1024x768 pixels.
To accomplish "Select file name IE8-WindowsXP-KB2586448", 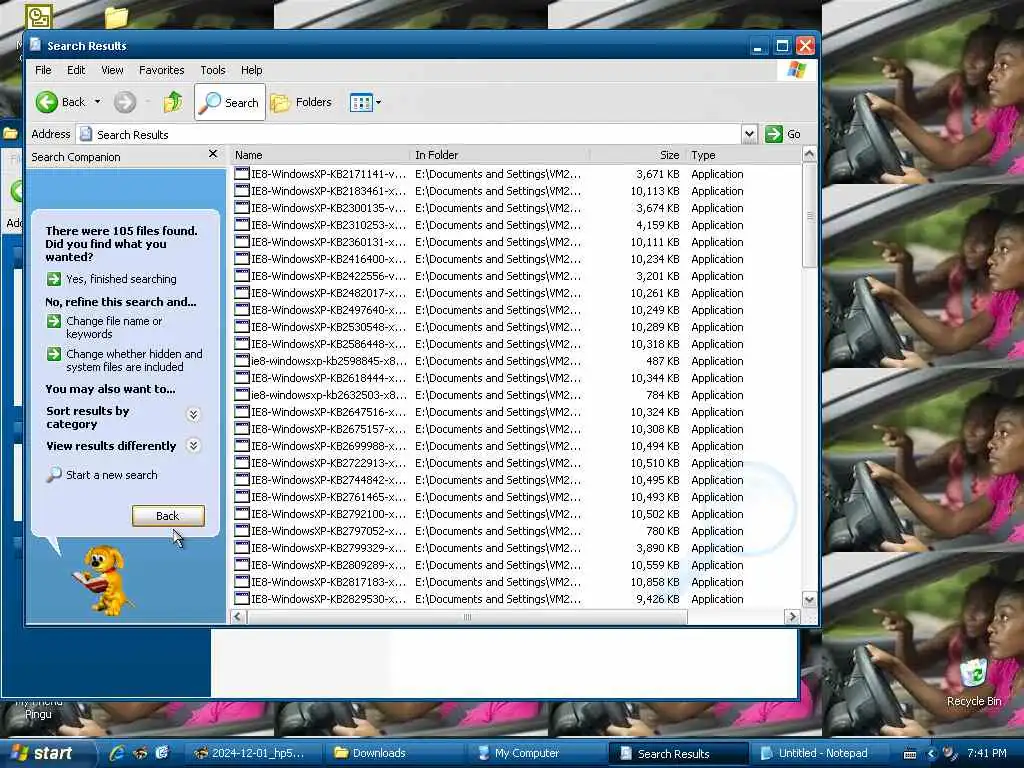I will click(328, 344).
